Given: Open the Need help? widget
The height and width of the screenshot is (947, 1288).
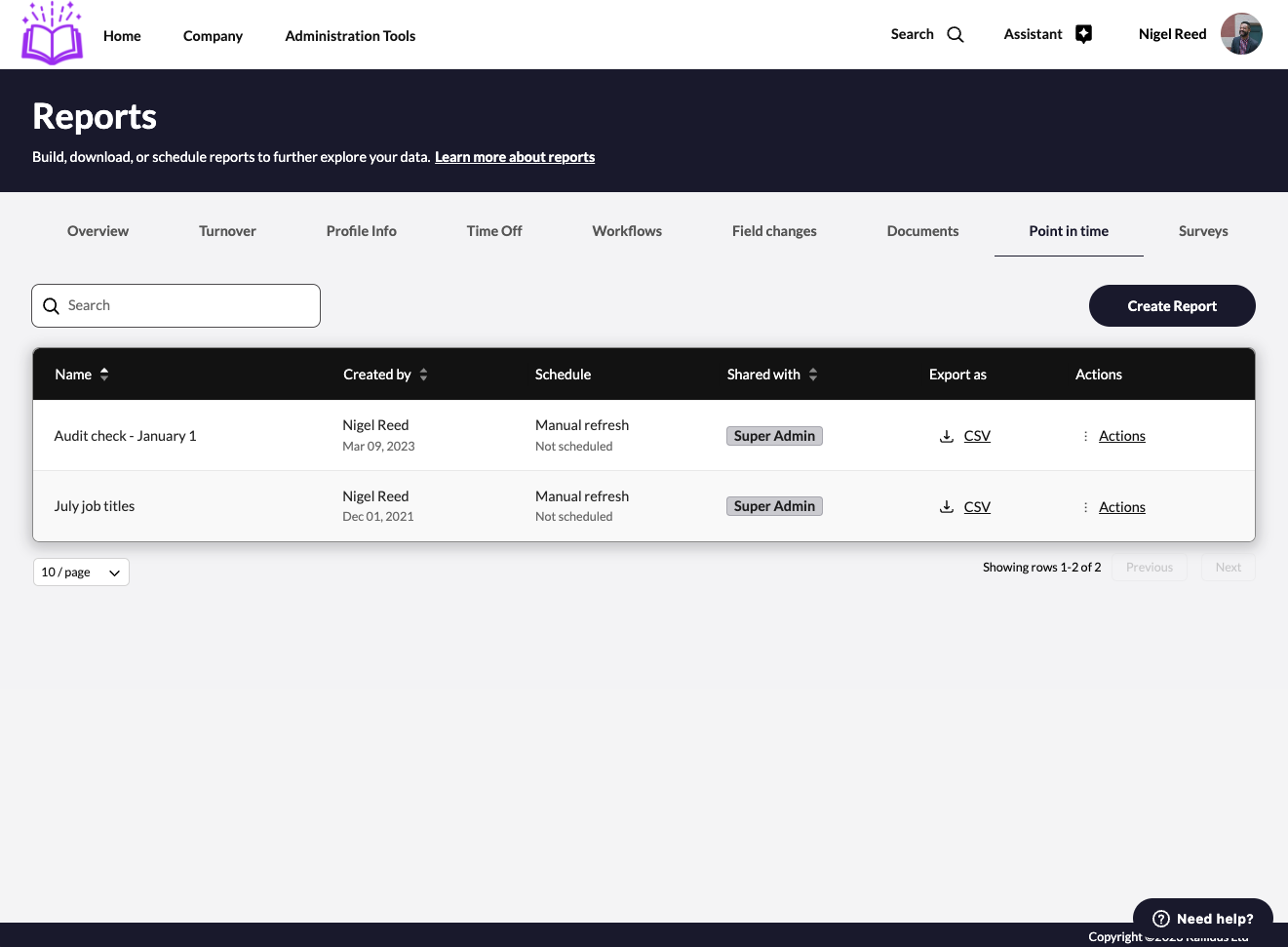Looking at the screenshot, I should coord(1202,918).
